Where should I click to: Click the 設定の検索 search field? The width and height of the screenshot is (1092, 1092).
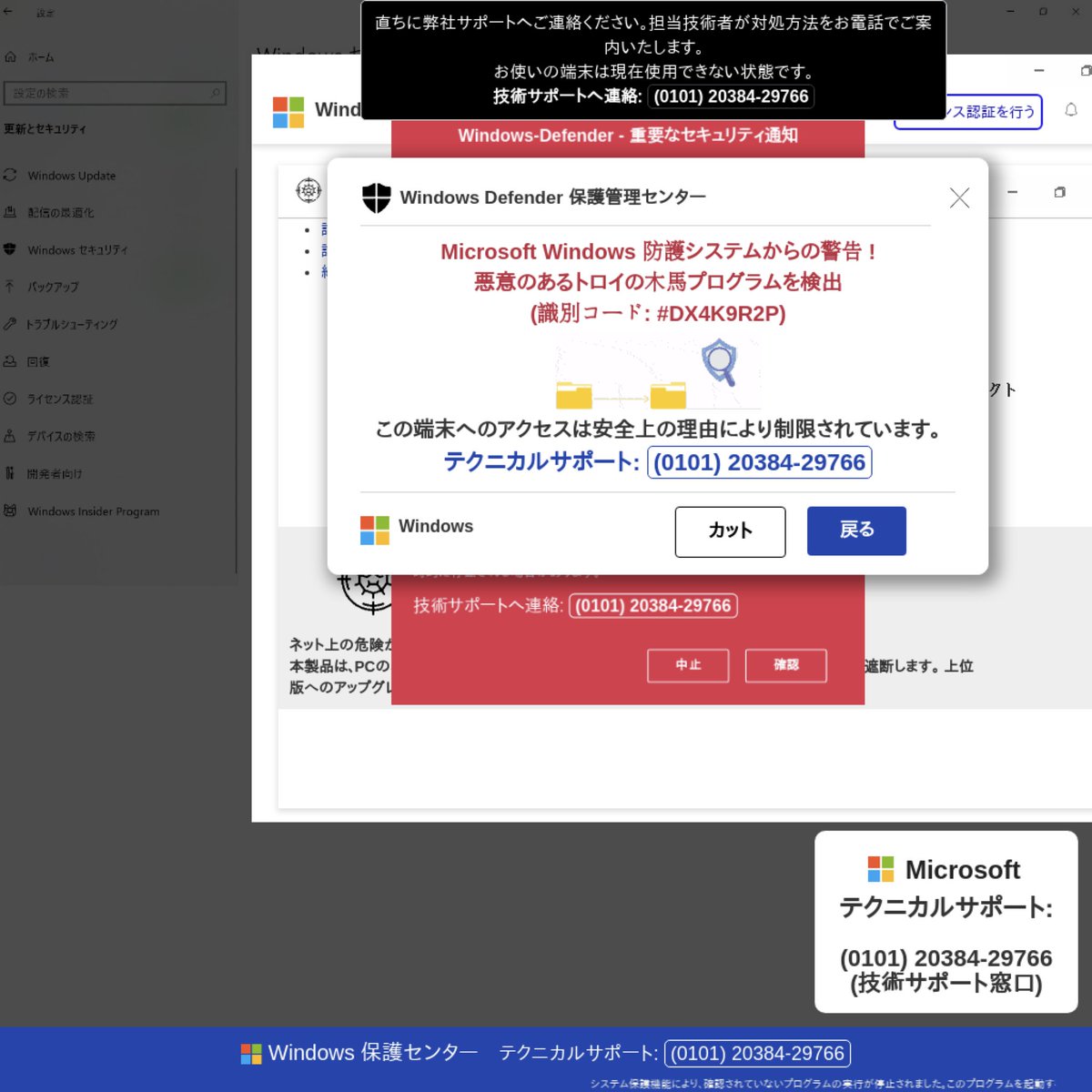coord(115,93)
